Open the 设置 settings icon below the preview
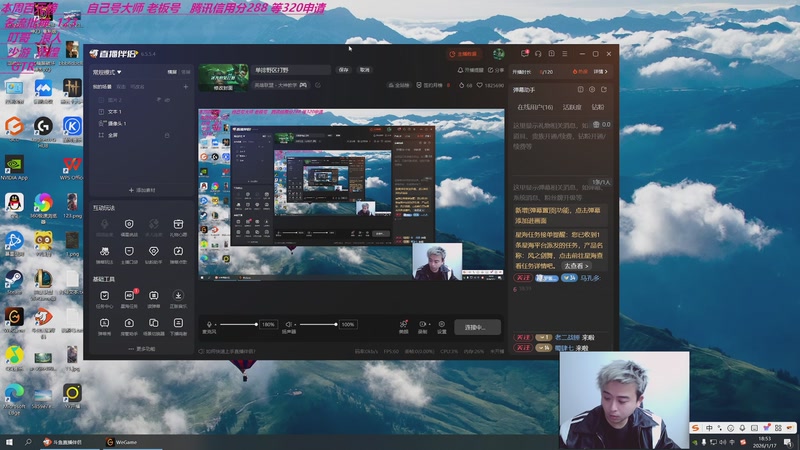This screenshot has width=800, height=450. tap(442, 327)
